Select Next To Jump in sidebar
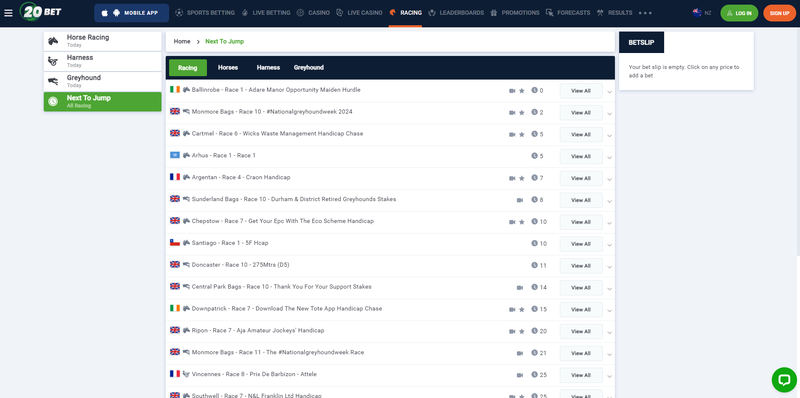The height and width of the screenshot is (398, 800). click(x=103, y=102)
